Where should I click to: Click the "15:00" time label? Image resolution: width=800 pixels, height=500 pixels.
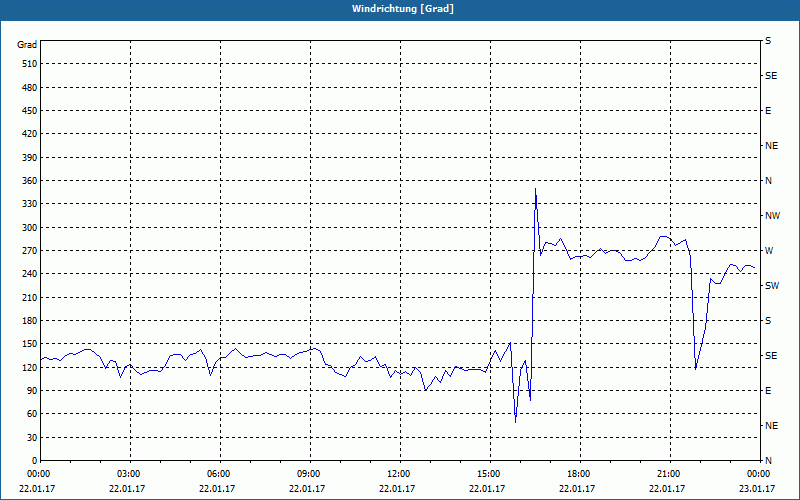coord(490,474)
